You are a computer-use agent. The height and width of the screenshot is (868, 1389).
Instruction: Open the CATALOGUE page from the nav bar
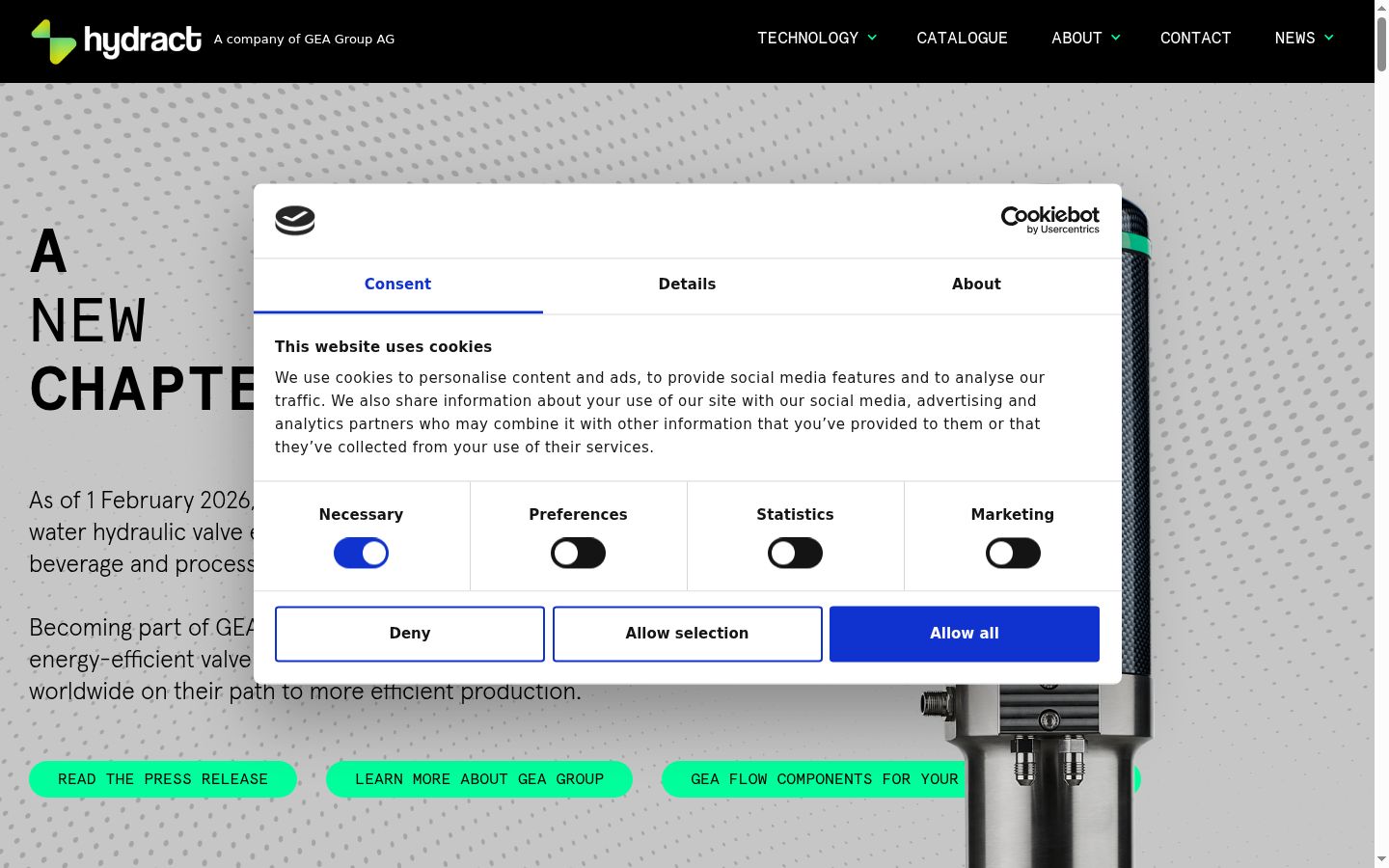pyautogui.click(x=962, y=38)
